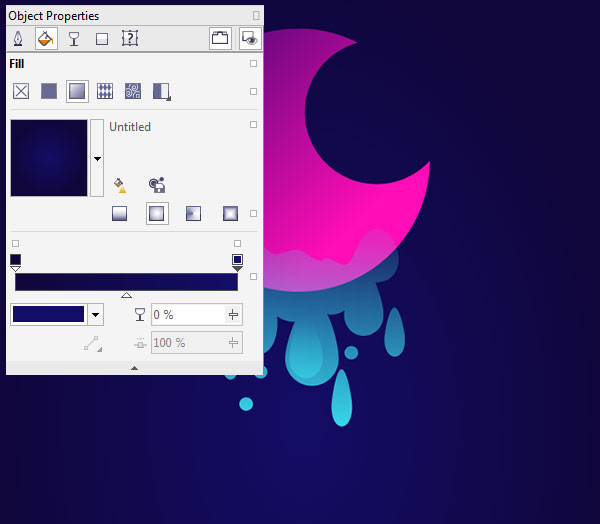This screenshot has height=524, width=600.
Task: Open the Outline properties tab (pen nib)
Action: 18,38
